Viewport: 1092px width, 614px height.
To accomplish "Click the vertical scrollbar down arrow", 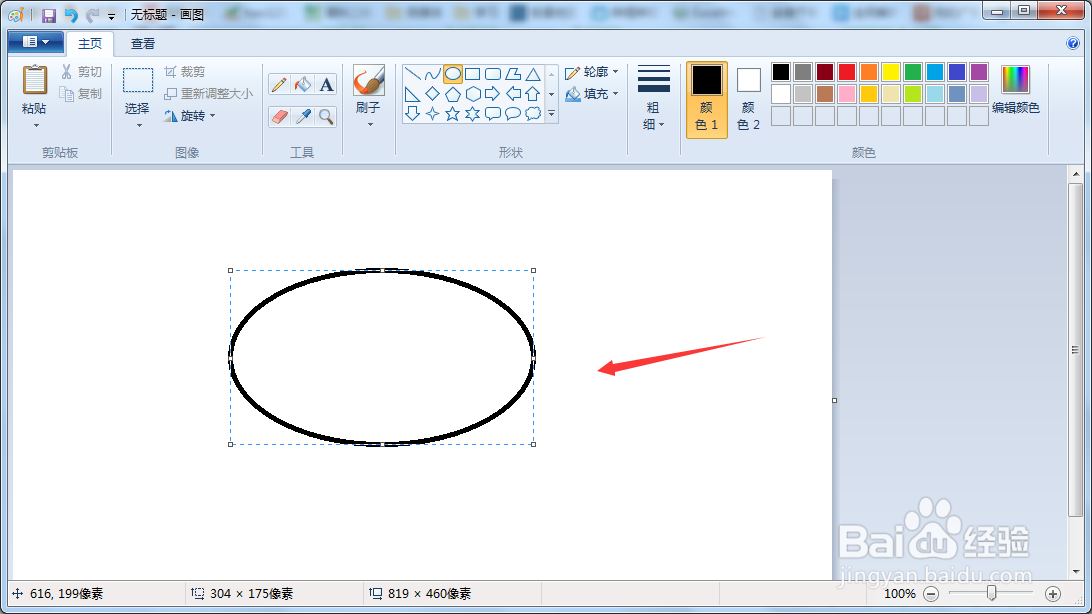I will pos(1076,572).
